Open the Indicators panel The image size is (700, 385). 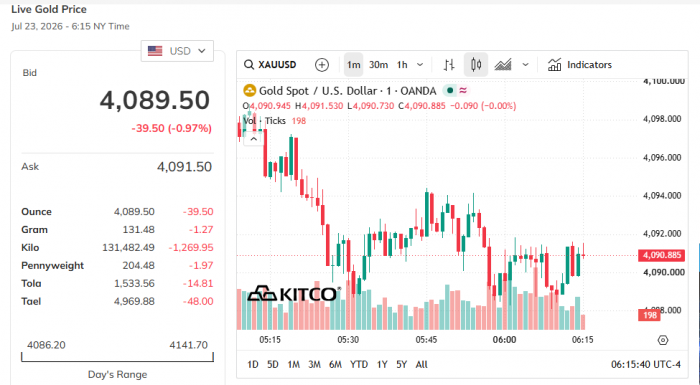579,65
